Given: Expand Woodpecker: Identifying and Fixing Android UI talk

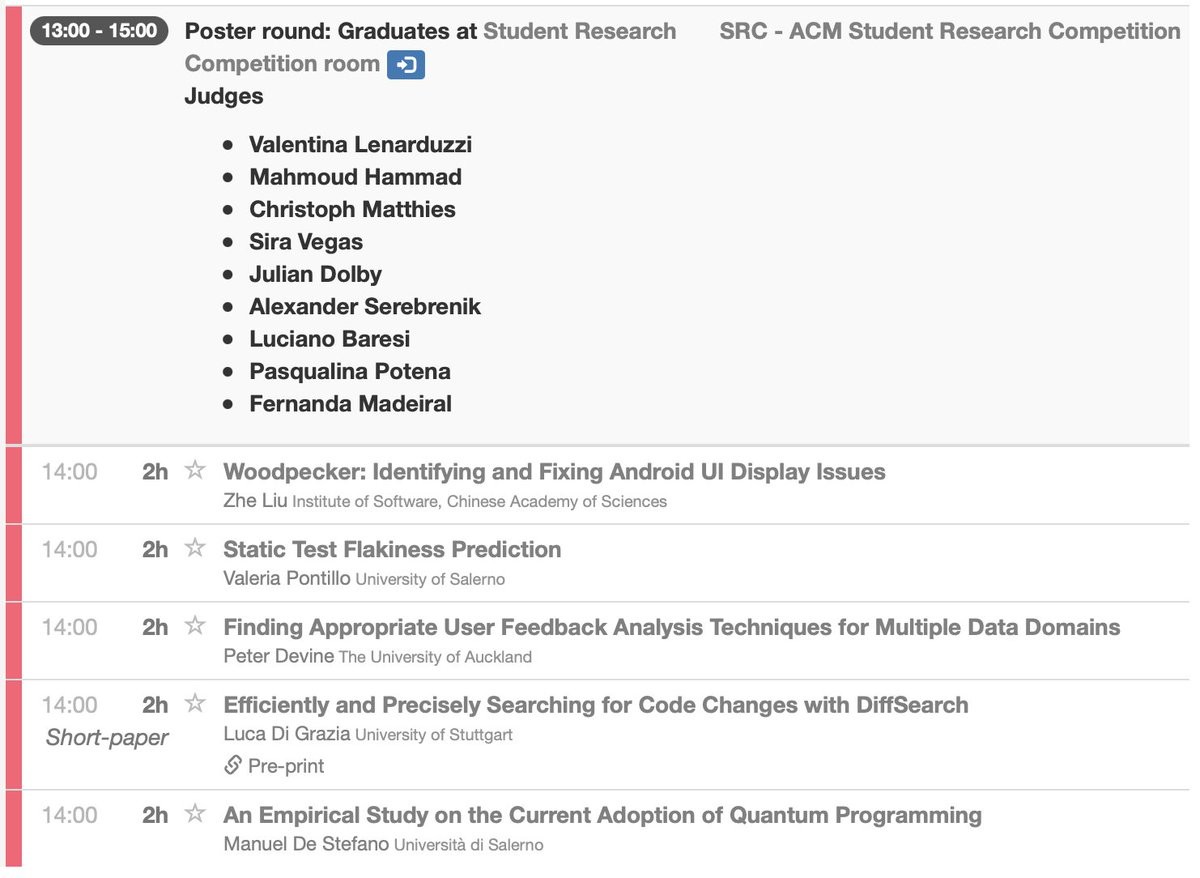Looking at the screenshot, I should point(554,472).
